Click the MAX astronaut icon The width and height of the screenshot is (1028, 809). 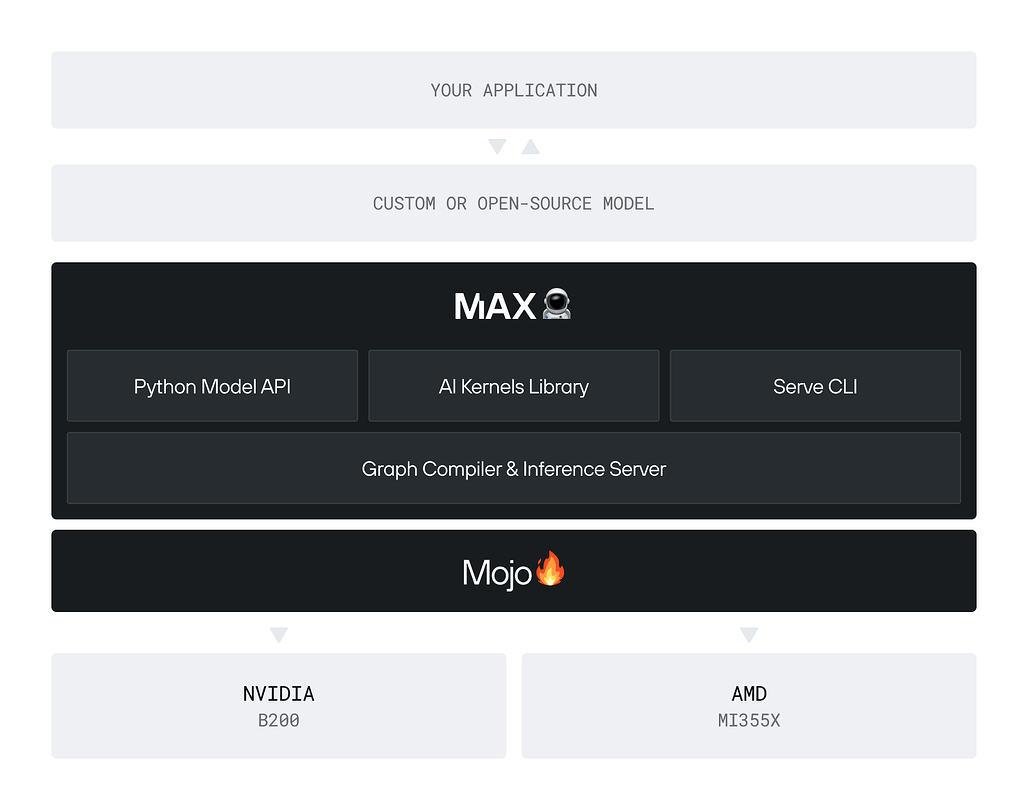[x=557, y=304]
